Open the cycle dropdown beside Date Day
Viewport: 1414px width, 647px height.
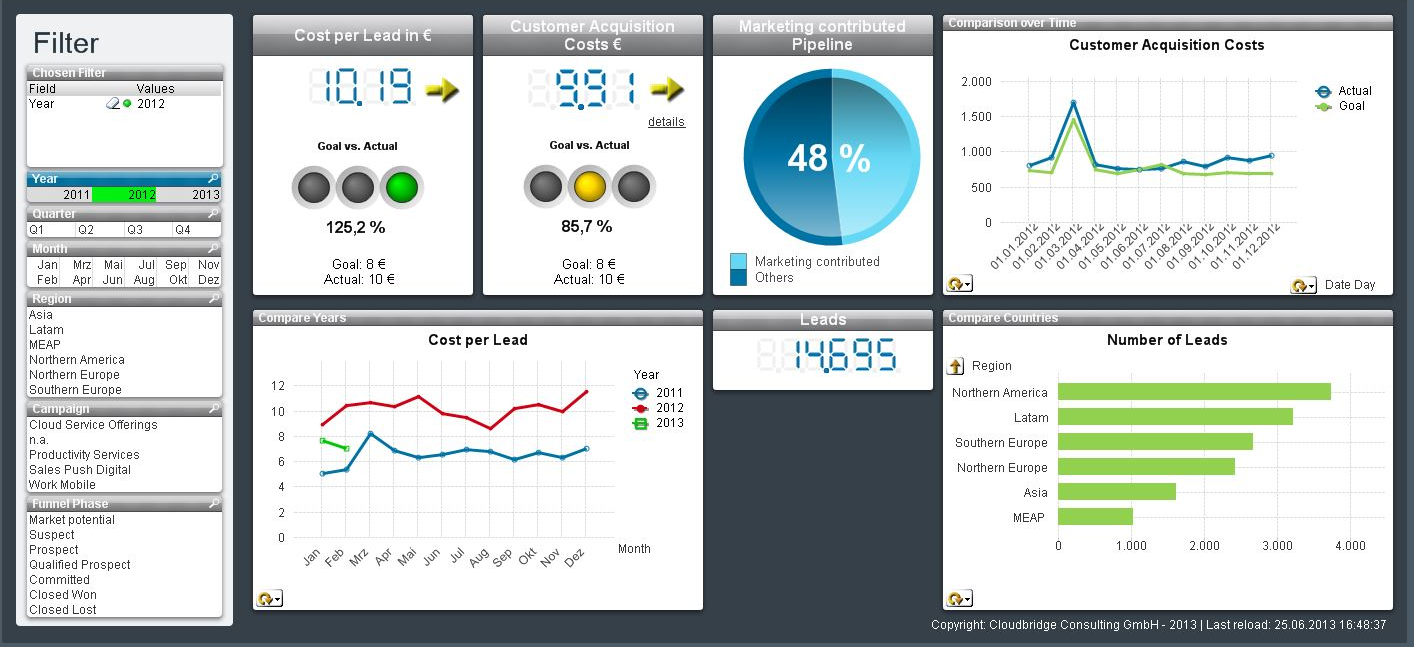tap(1303, 285)
